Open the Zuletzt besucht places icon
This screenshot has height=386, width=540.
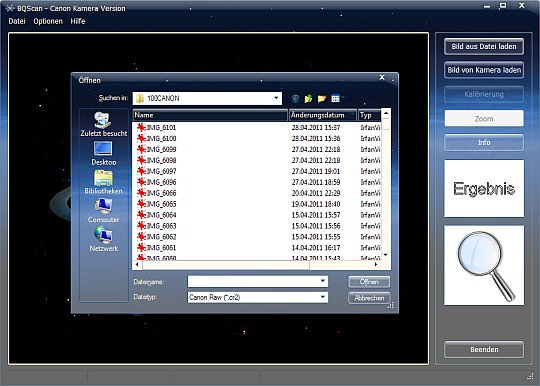click(103, 124)
